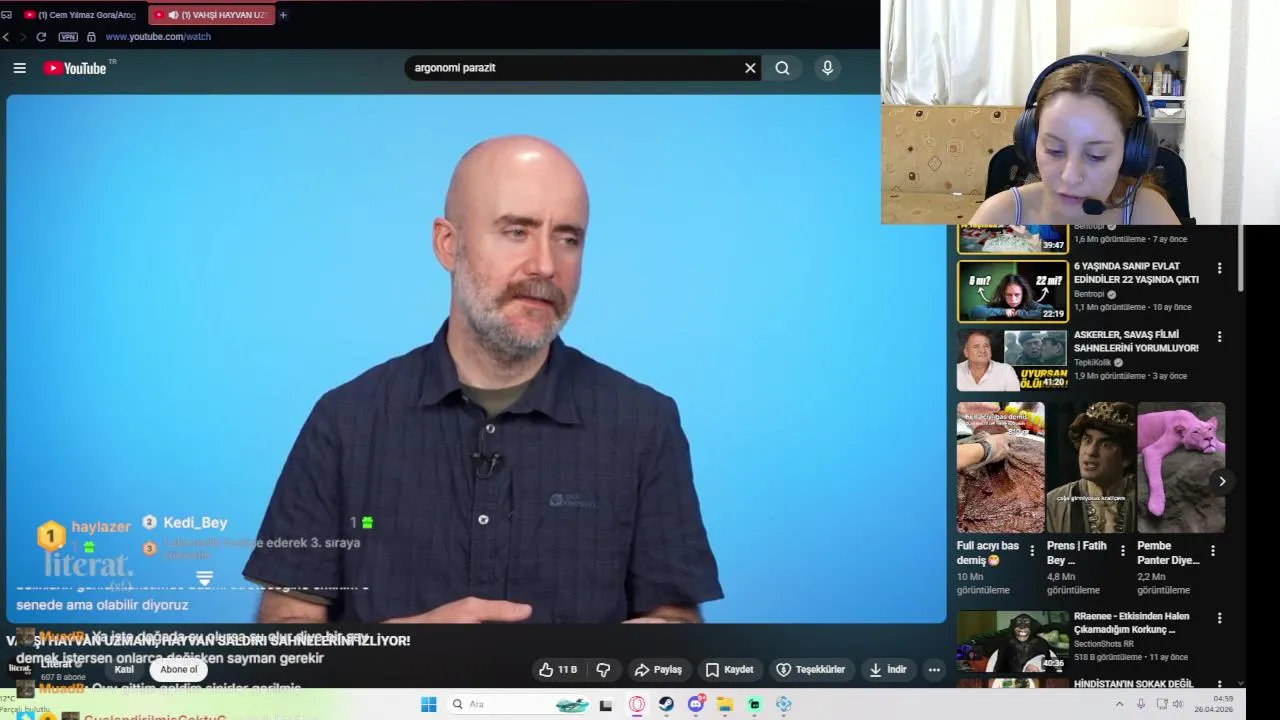Viewport: 1280px width, 720px height.
Task: Open options for 'Prens | Fatih Bey' short
Action: [1122, 550]
